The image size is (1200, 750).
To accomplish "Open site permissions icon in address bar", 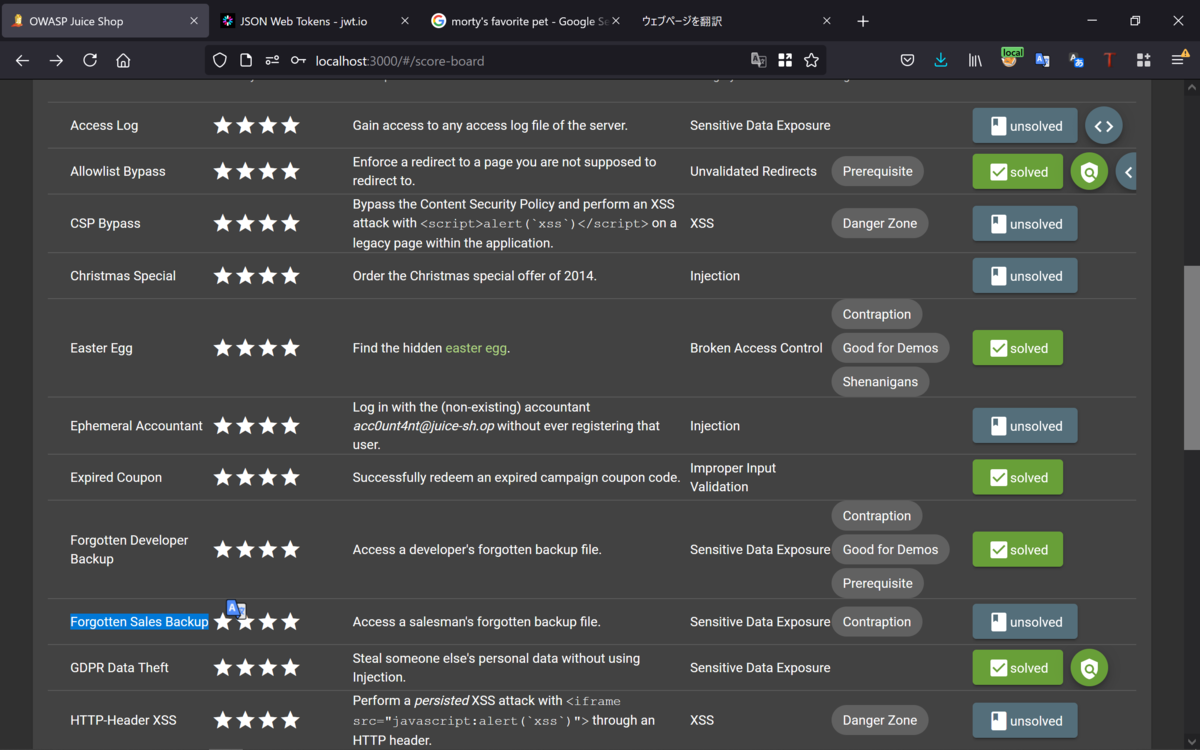I will coord(272,60).
